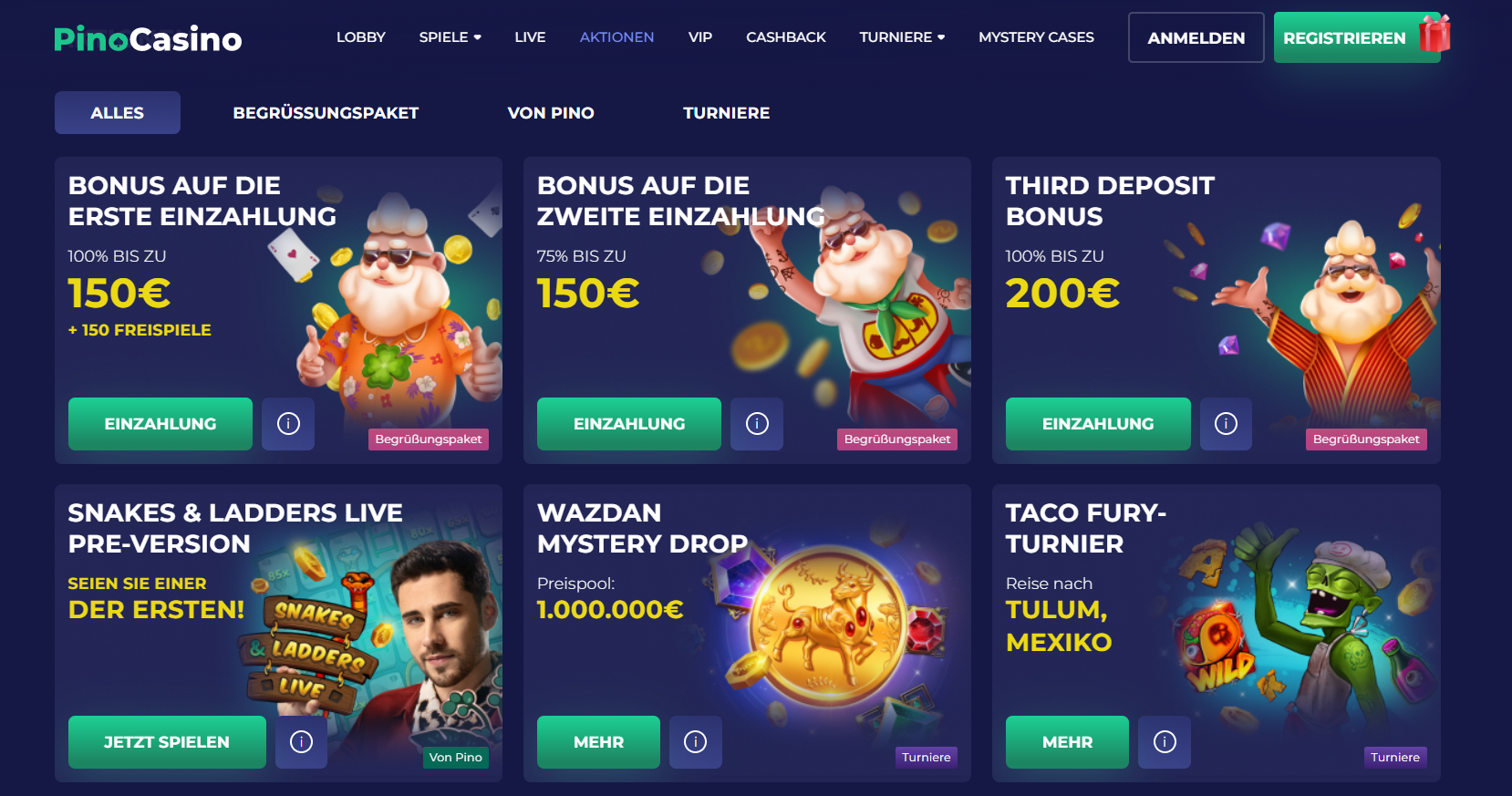Image resolution: width=1512 pixels, height=796 pixels.
Task: Click Jetzt Spielen on Snakes & Ladders
Action: pos(167,742)
